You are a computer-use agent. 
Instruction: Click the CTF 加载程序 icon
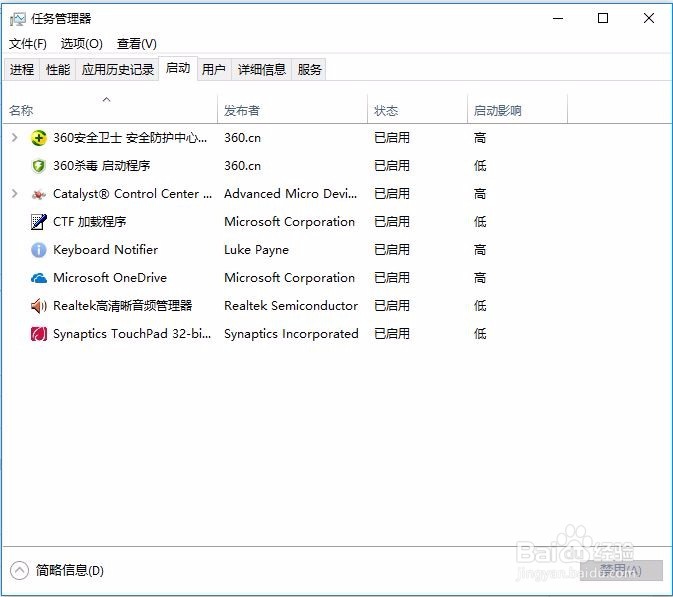pyautogui.click(x=39, y=222)
